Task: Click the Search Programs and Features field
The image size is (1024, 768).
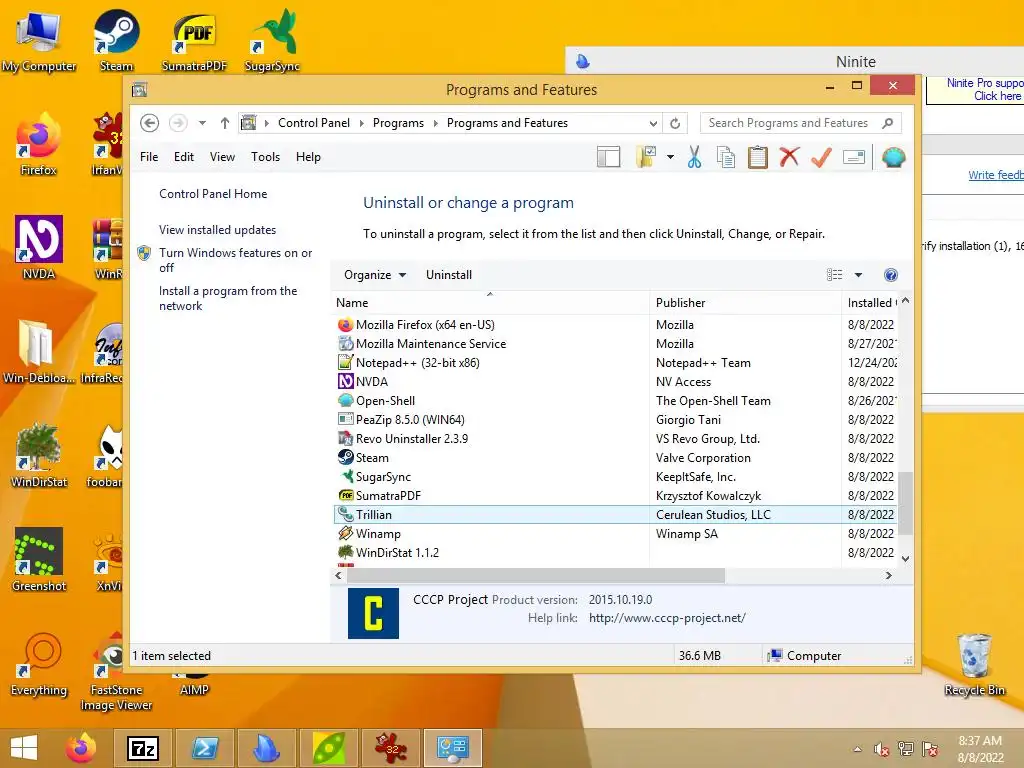Action: click(801, 123)
